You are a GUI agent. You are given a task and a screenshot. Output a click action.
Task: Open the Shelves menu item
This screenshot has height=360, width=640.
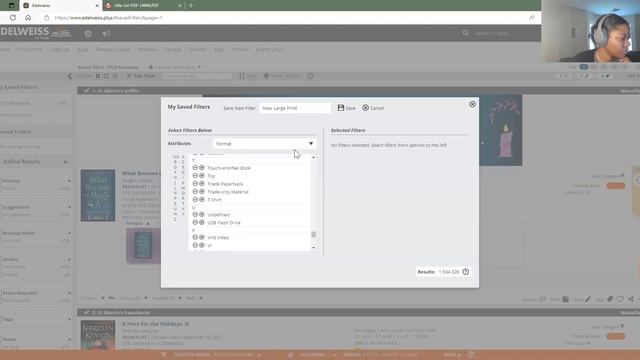197,49
